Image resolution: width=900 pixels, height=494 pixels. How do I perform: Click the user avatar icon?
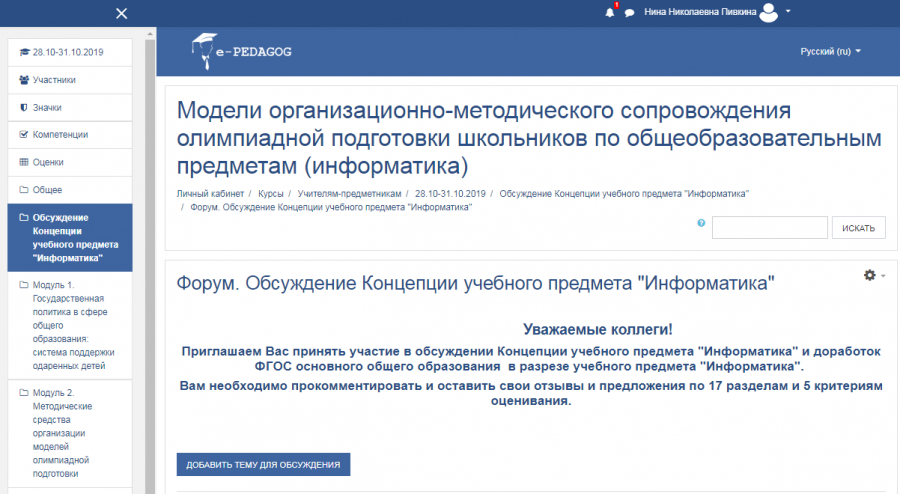click(x=769, y=12)
